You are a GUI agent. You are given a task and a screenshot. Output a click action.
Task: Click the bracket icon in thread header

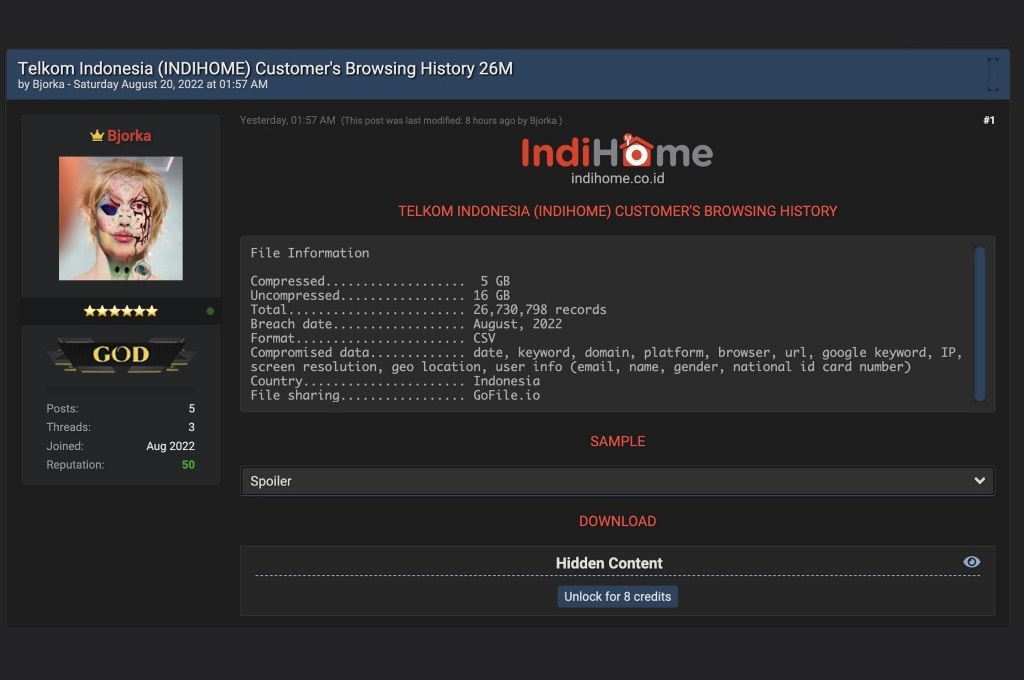[x=992, y=74]
